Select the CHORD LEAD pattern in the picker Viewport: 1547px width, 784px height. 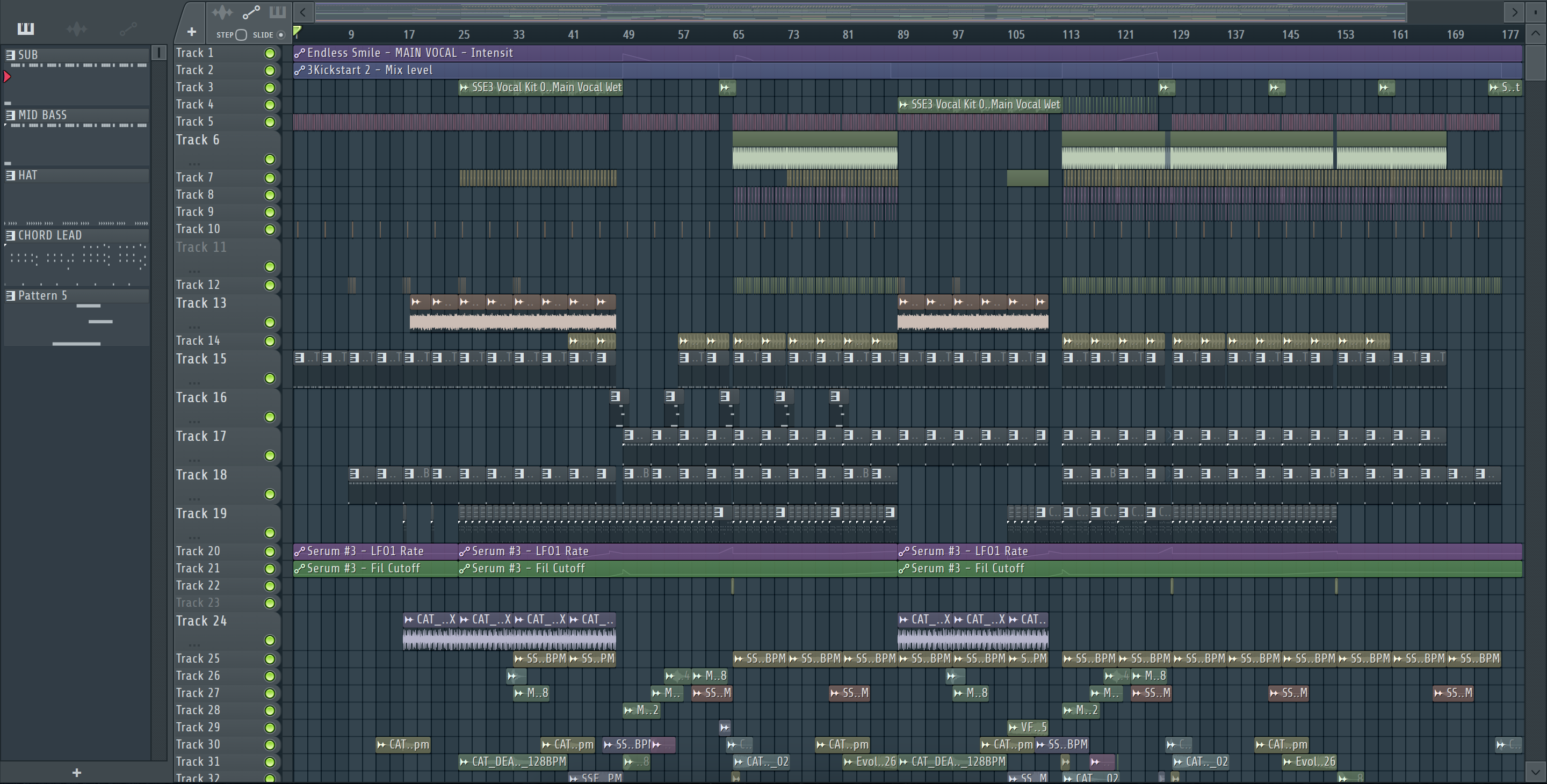tap(77, 257)
